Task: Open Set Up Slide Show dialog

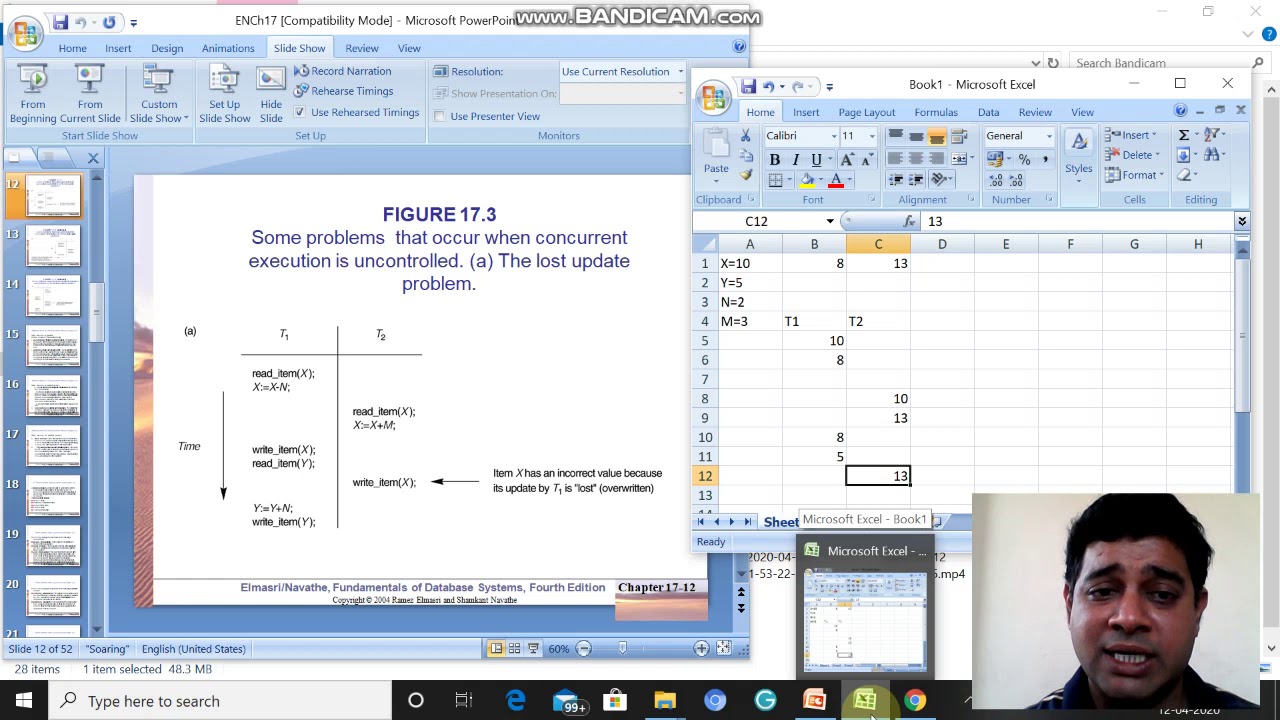Action: click(224, 95)
